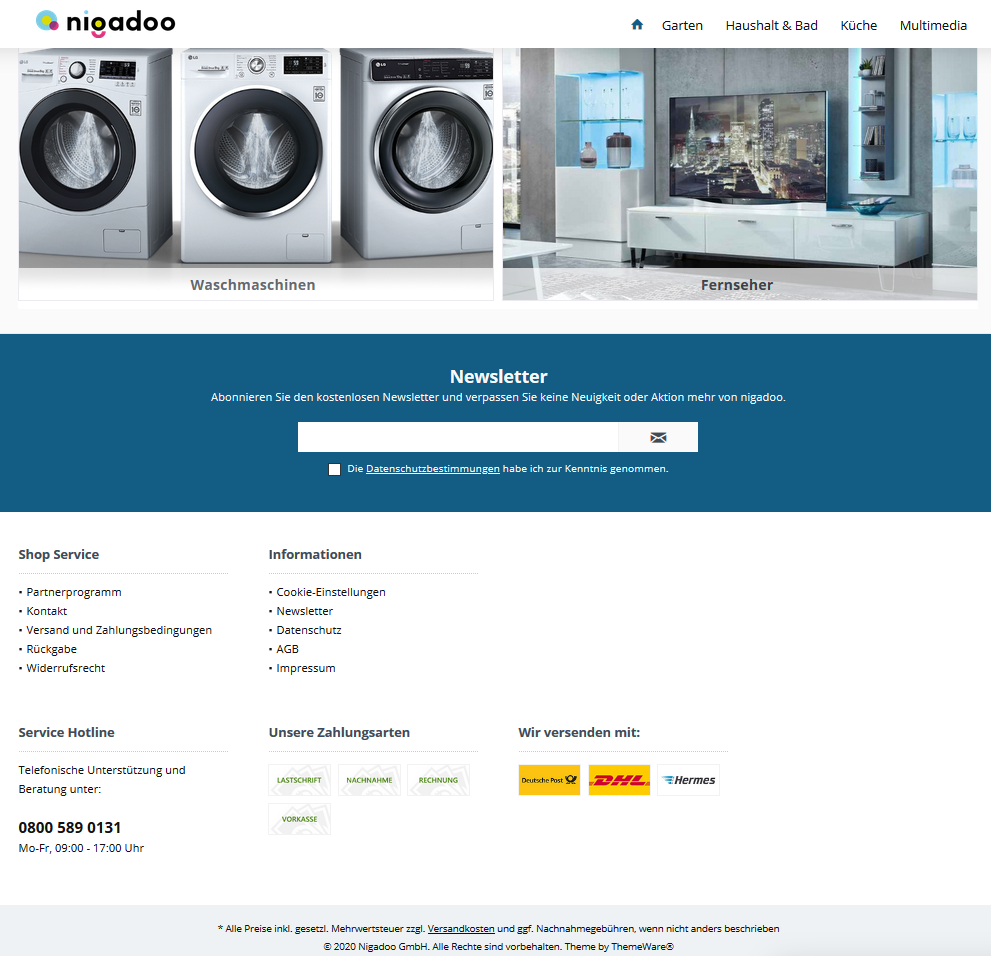Click the Newsletter section heading
Image resolution: width=991 pixels, height=956 pixels.
coord(499,377)
